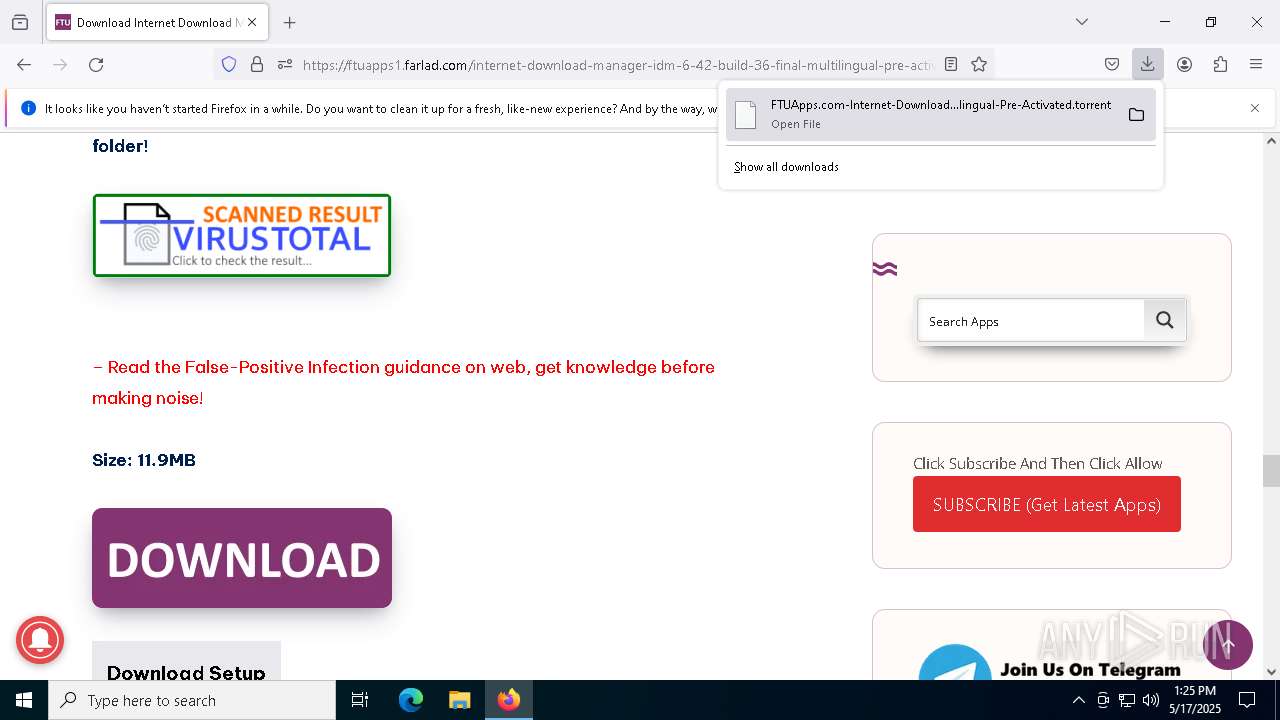Viewport: 1280px width, 720px height.
Task: Toggle reader view in address bar
Action: point(951,64)
